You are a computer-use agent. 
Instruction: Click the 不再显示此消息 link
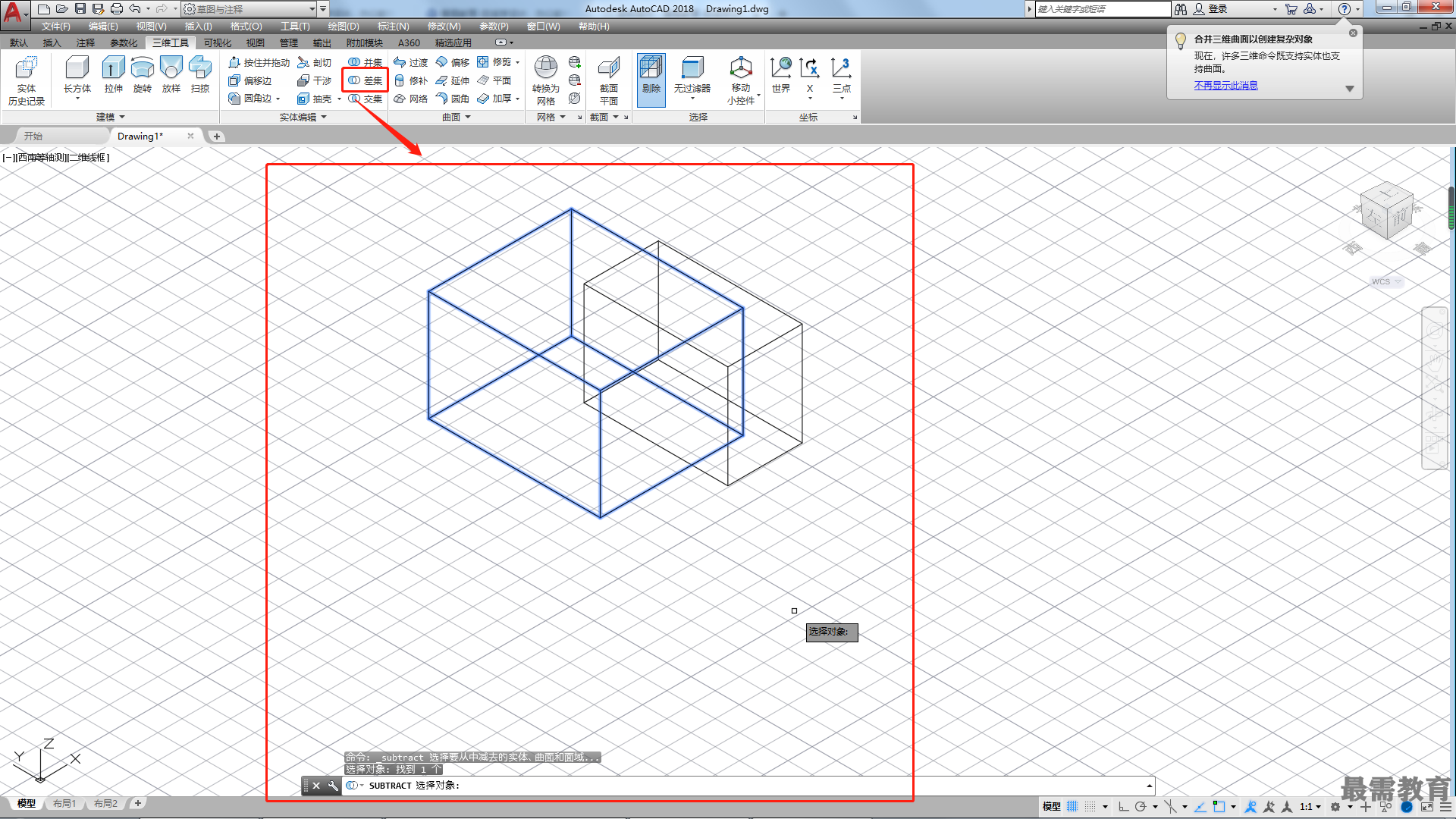click(1225, 85)
